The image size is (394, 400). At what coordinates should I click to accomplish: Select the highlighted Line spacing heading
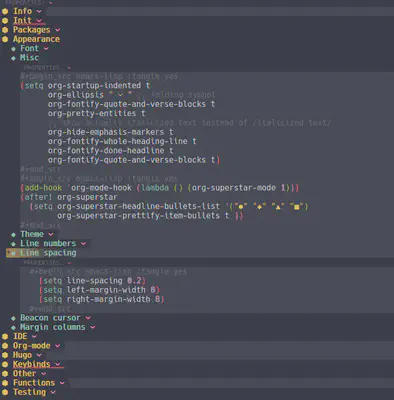point(48,253)
